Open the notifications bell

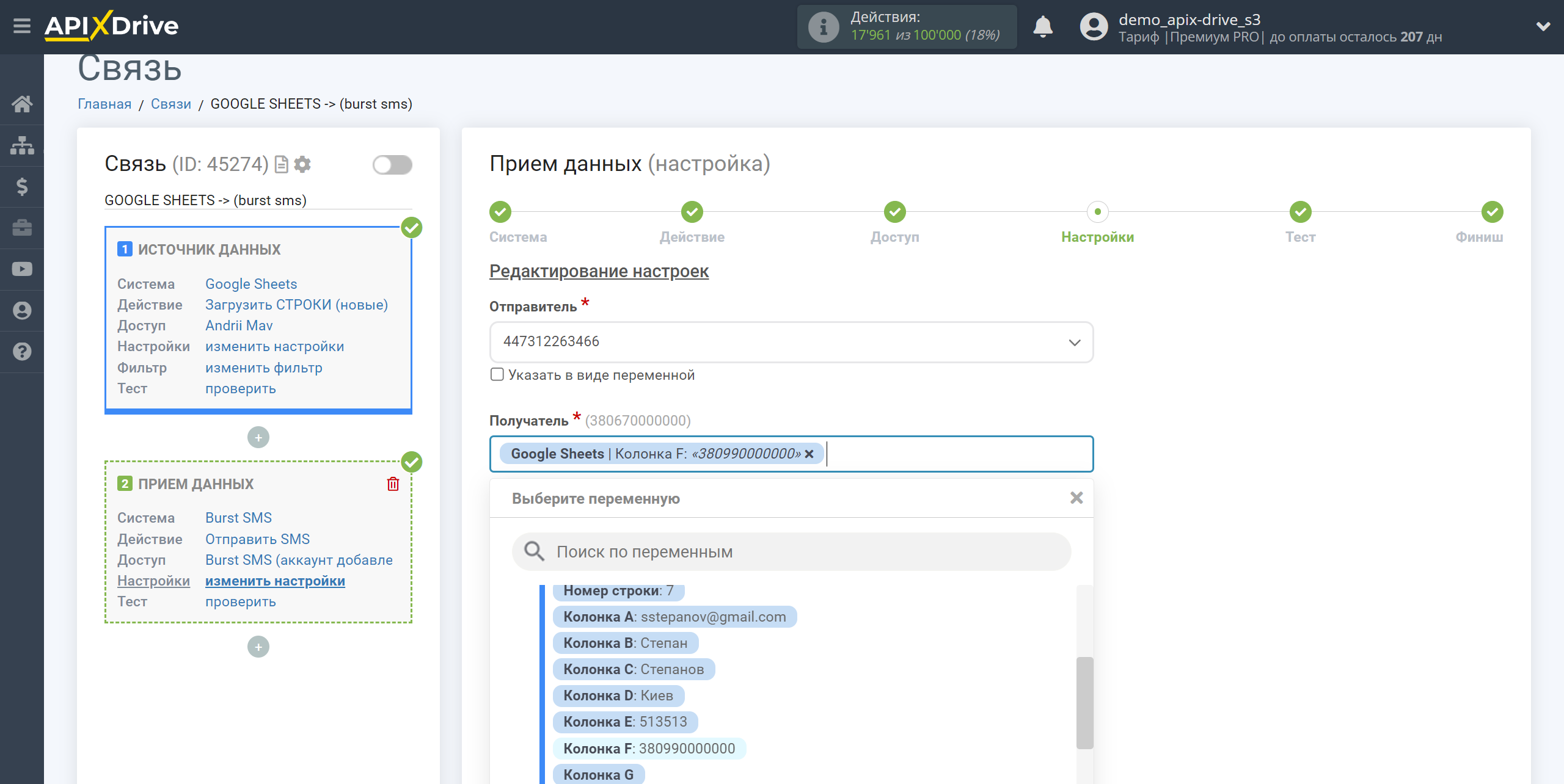(x=1043, y=27)
